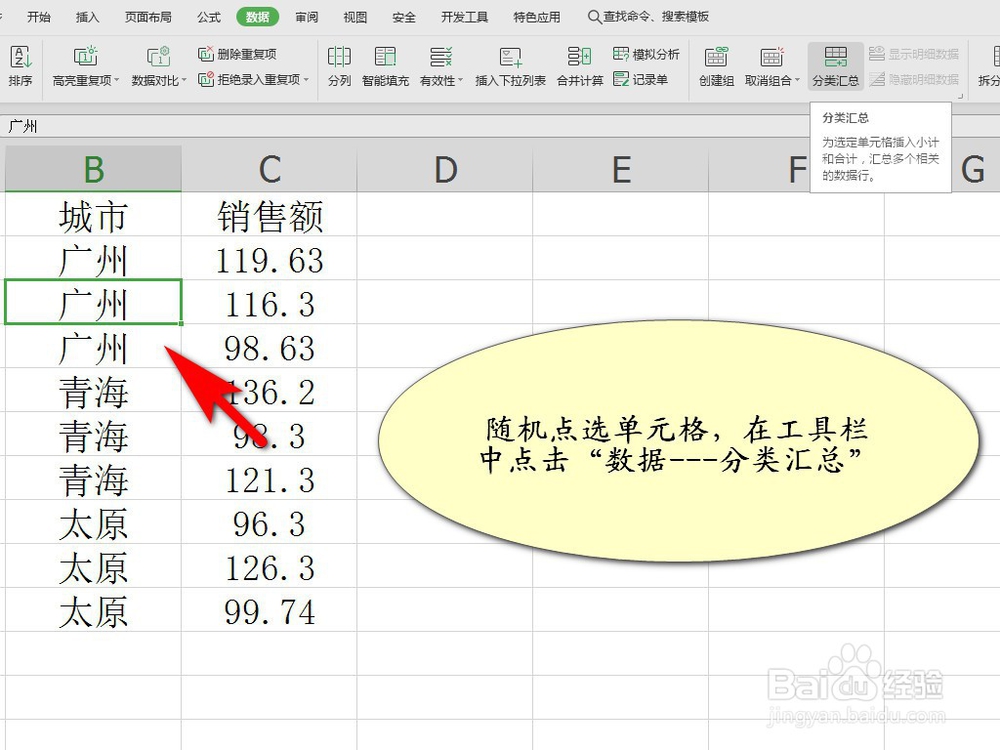1000x750 pixels.
Task: Click cell with value 121.3
Action: point(270,480)
